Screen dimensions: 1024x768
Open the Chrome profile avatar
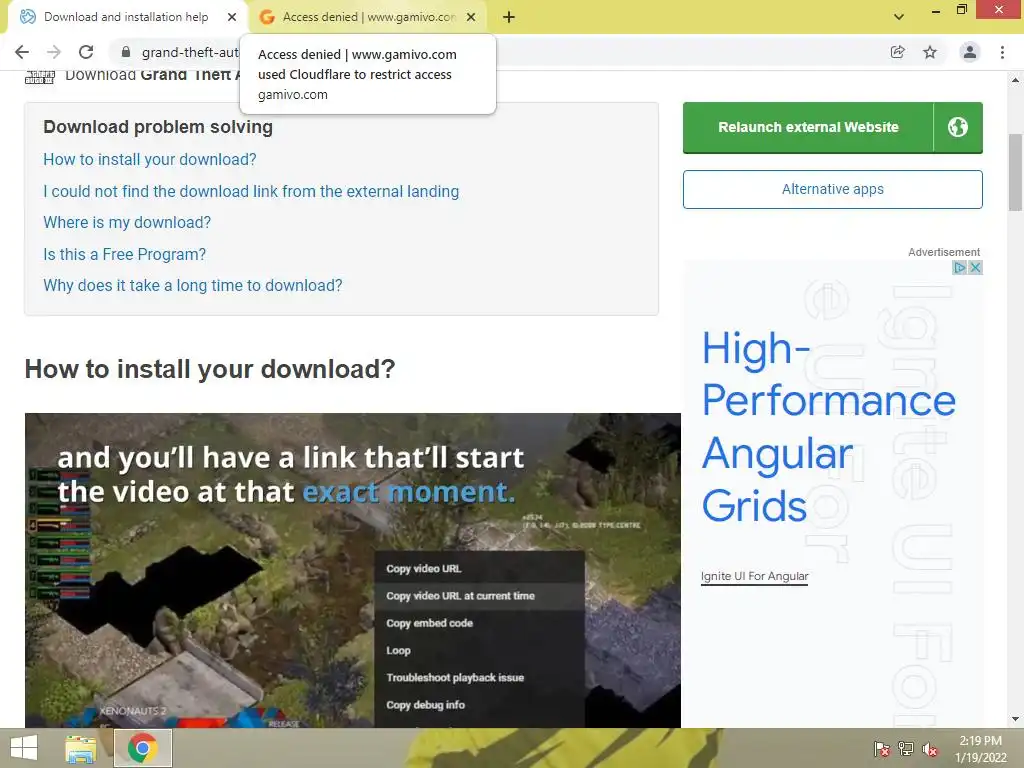click(x=970, y=52)
